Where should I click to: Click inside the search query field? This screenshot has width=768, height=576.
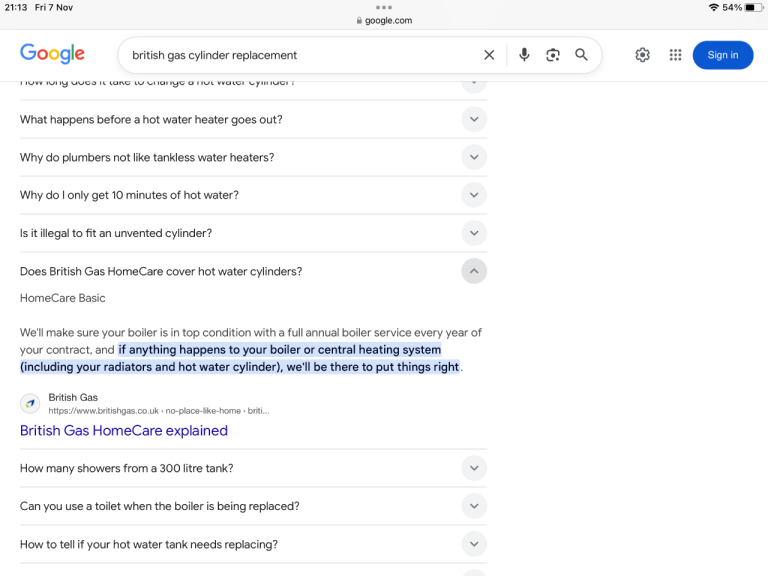click(300, 55)
